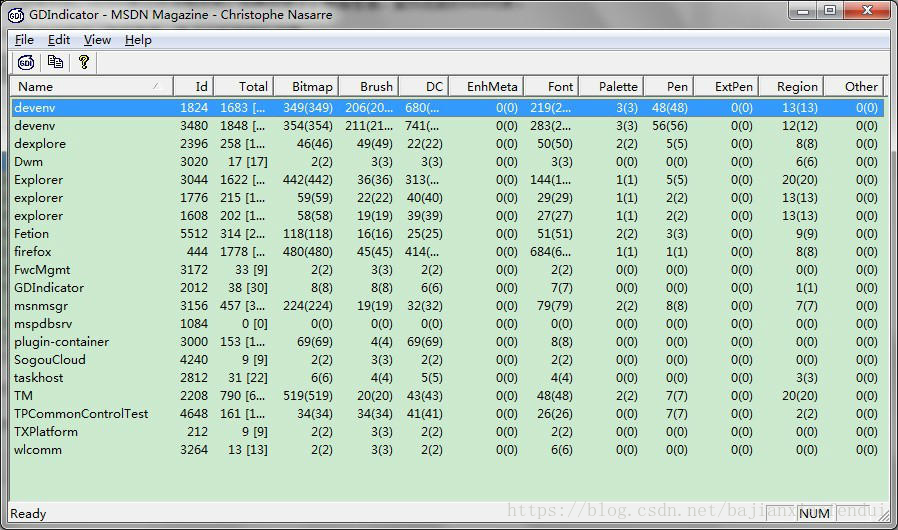Viewport: 898px width, 530px height.
Task: Select the plugin-container process row
Action: point(447,342)
